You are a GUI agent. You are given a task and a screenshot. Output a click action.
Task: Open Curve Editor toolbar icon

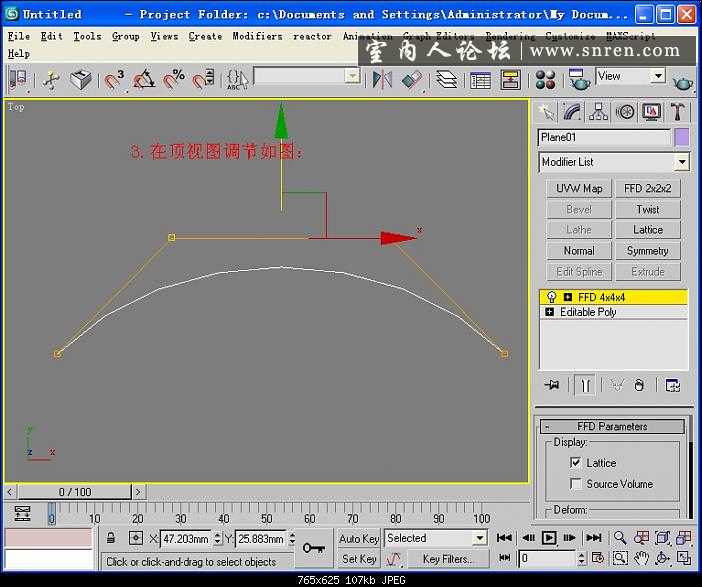point(480,81)
